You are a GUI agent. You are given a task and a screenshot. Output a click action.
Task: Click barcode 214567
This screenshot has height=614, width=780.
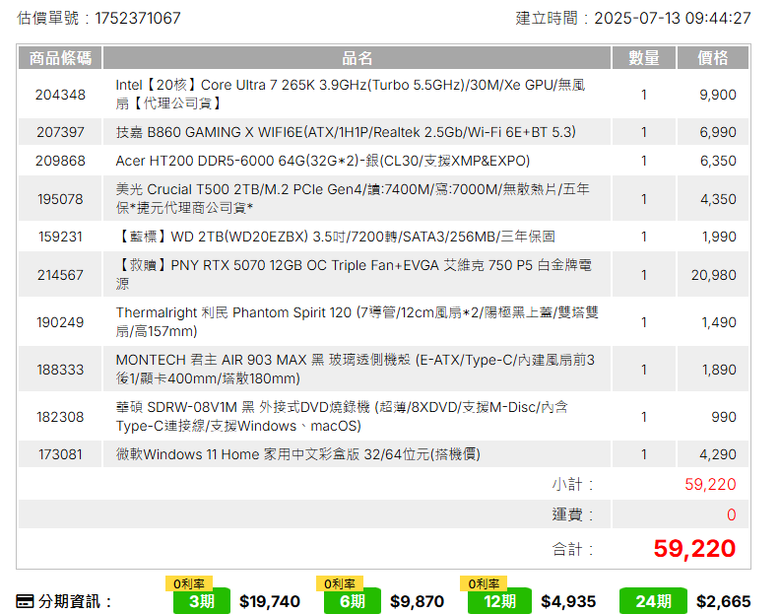coord(60,275)
